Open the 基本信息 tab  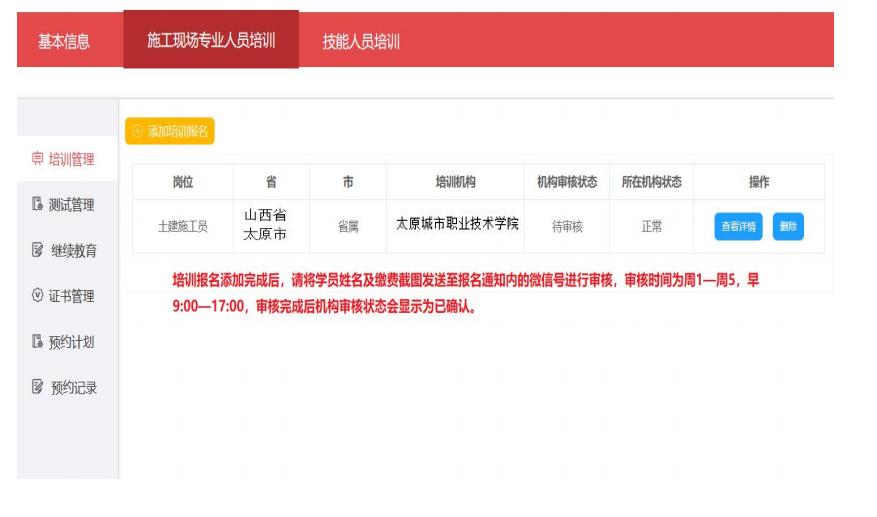point(64,41)
